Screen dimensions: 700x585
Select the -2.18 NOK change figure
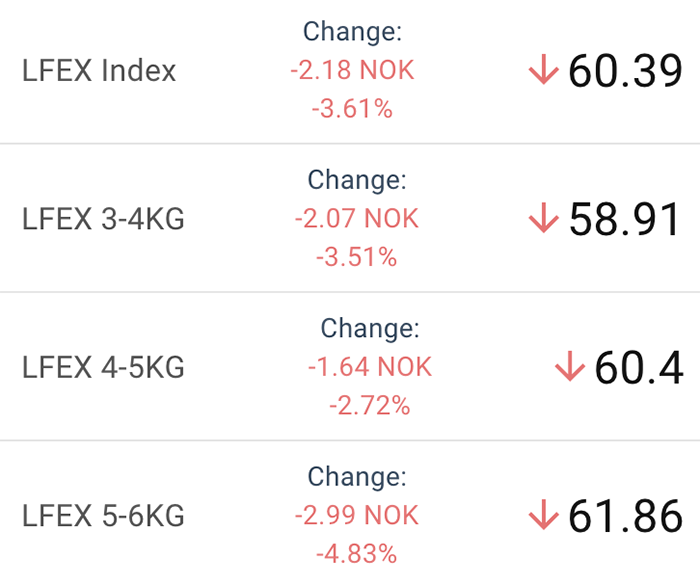352,70
